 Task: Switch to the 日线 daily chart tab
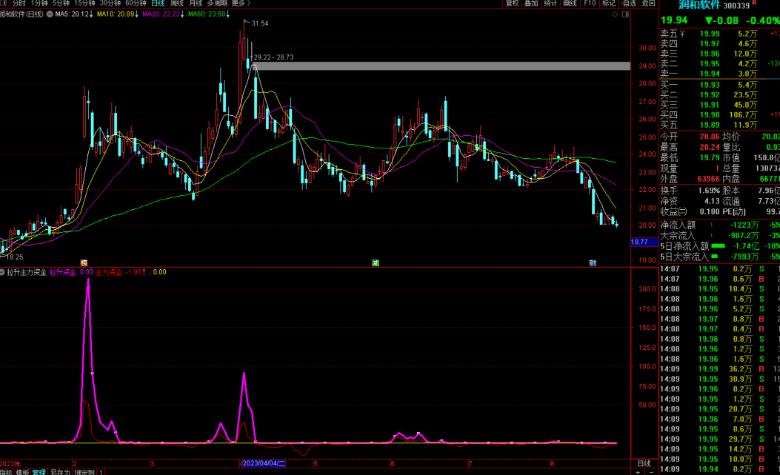point(158,3)
